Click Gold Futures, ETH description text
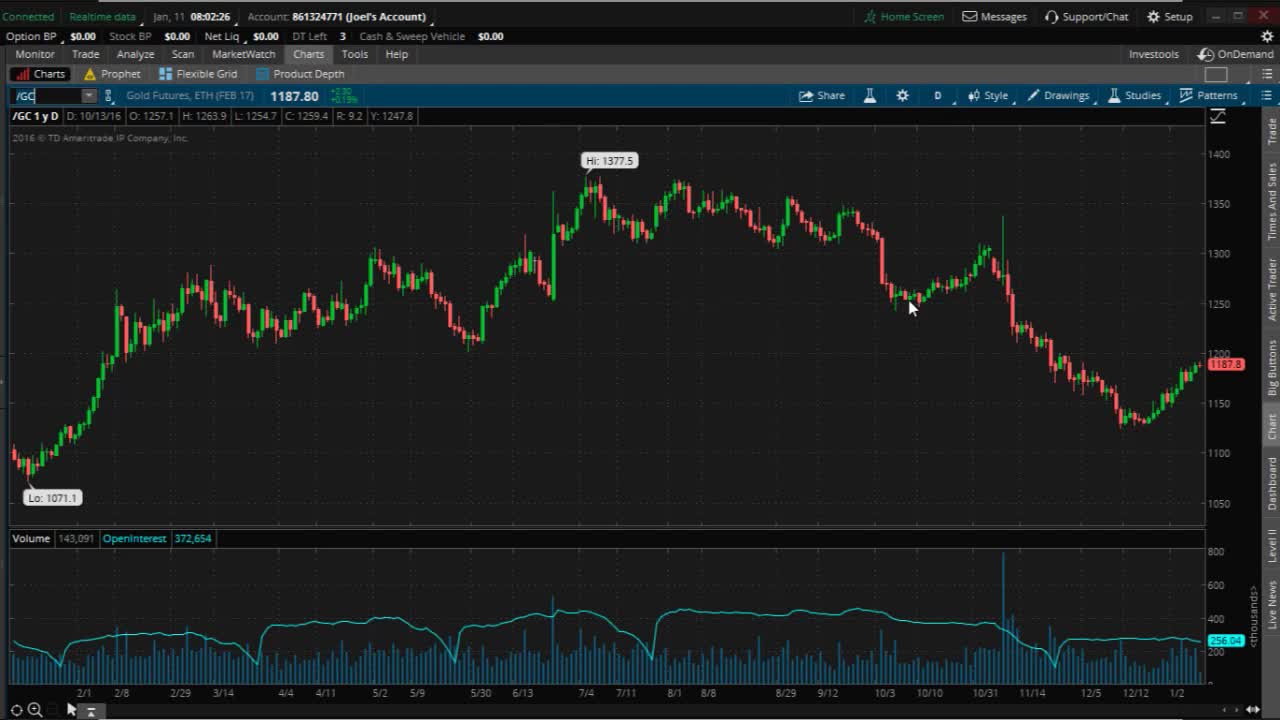Viewport: 1280px width, 720px height. click(190, 96)
